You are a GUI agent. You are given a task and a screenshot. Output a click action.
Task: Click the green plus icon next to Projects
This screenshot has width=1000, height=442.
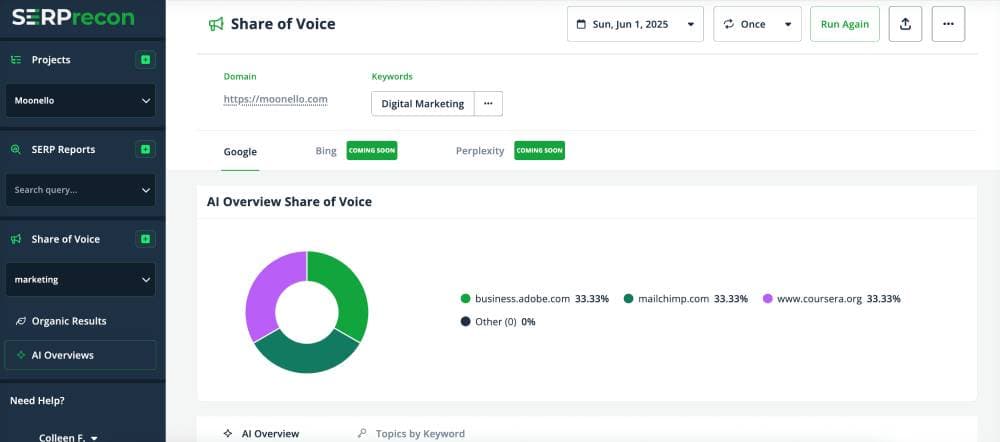[146, 60]
